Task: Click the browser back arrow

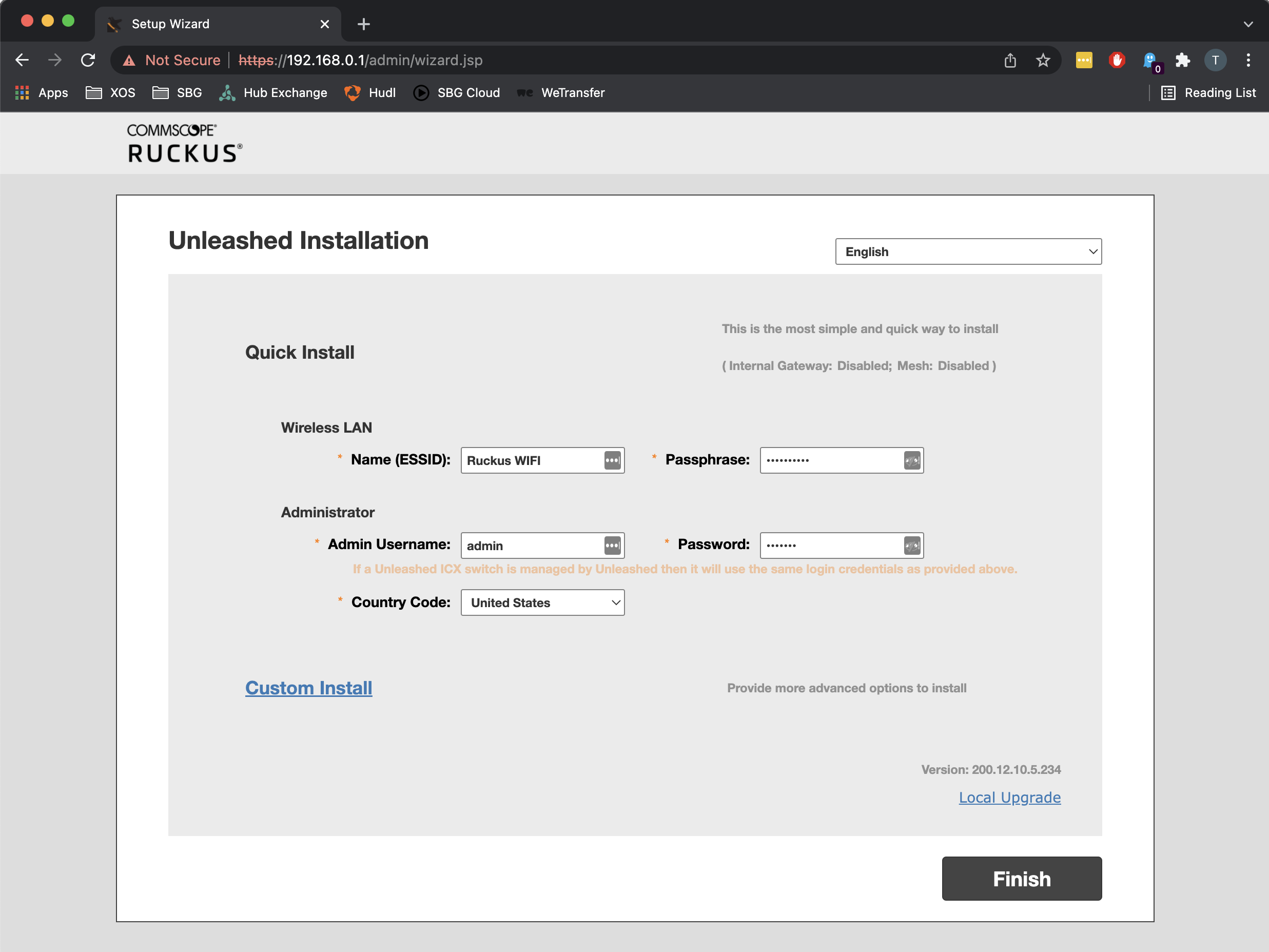Action: pos(22,60)
